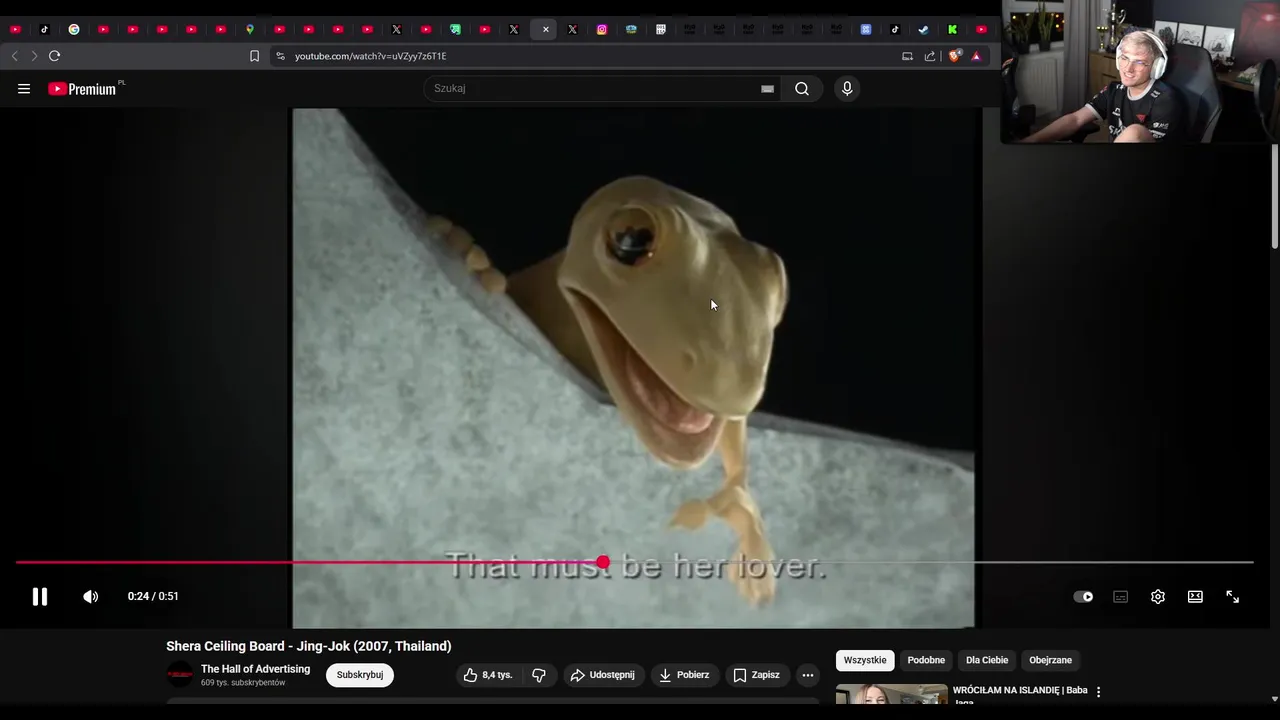The width and height of the screenshot is (1280, 720).
Task: Bookmark this page icon
Action: pos(254,56)
